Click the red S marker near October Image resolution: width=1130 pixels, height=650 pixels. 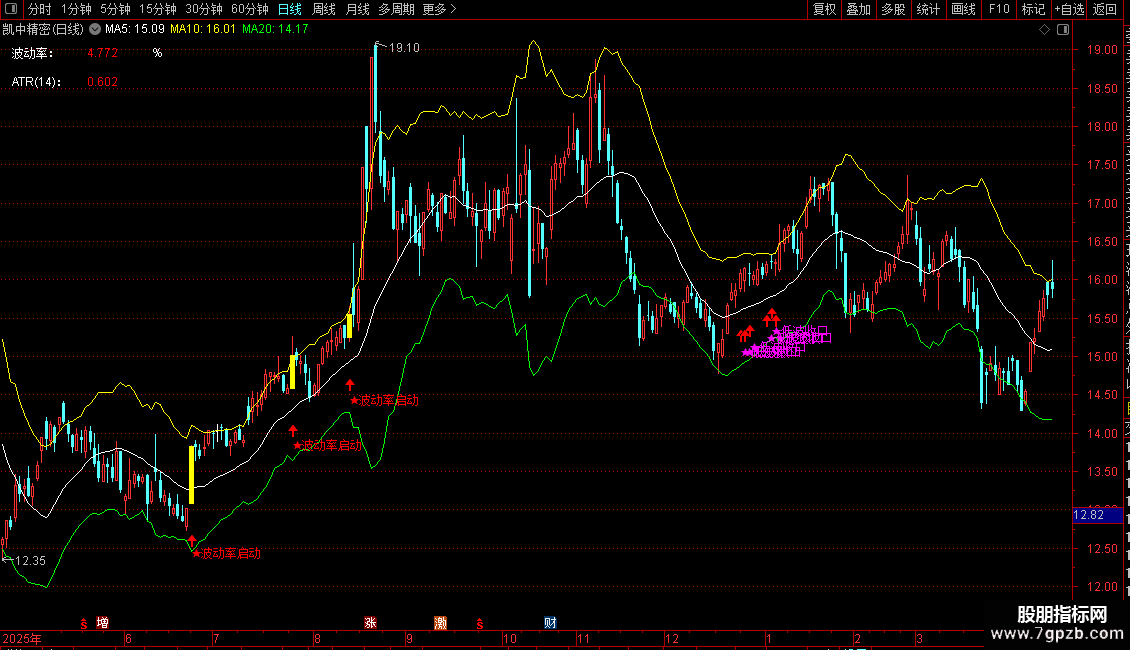(480, 623)
